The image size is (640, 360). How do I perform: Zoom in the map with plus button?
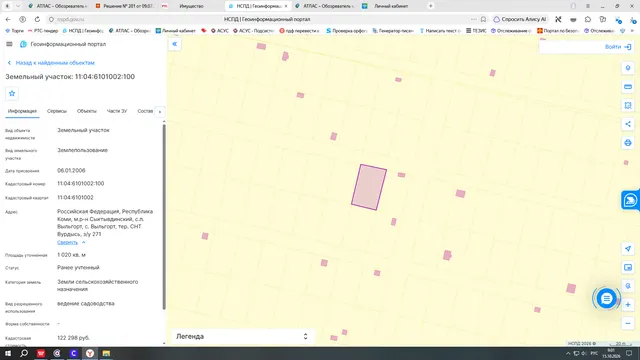click(628, 304)
